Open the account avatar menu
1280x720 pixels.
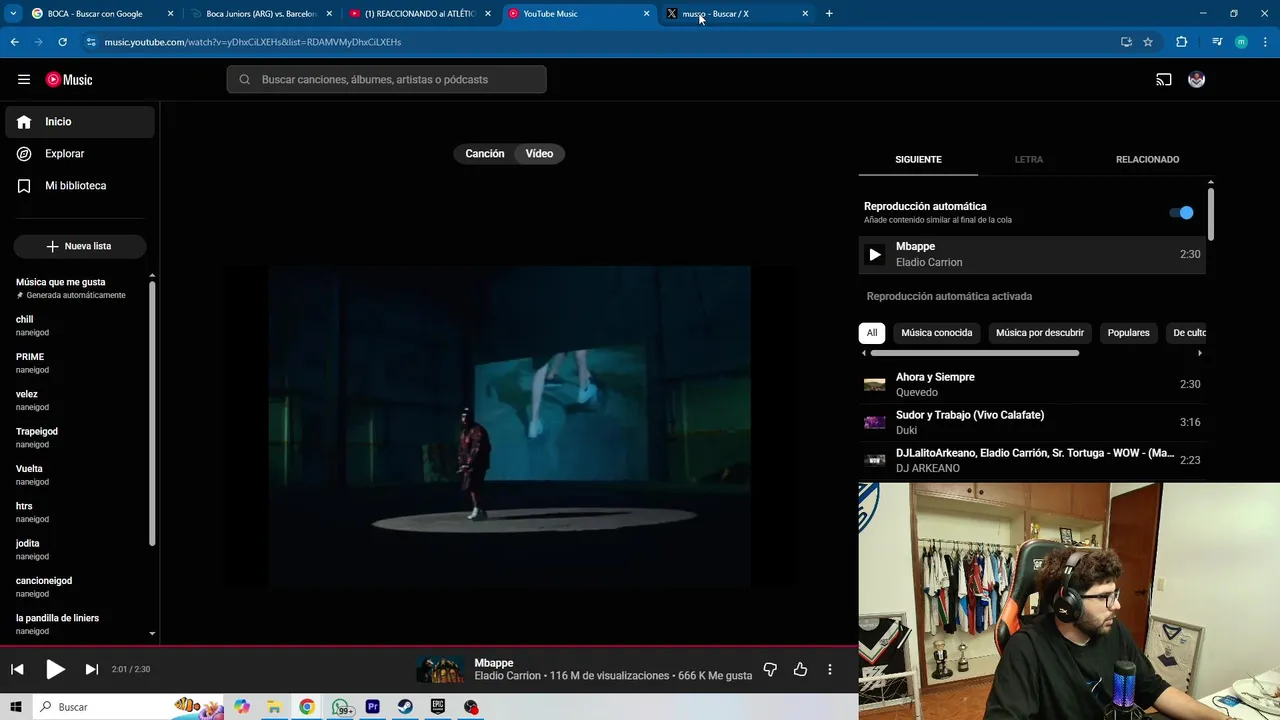1196,80
